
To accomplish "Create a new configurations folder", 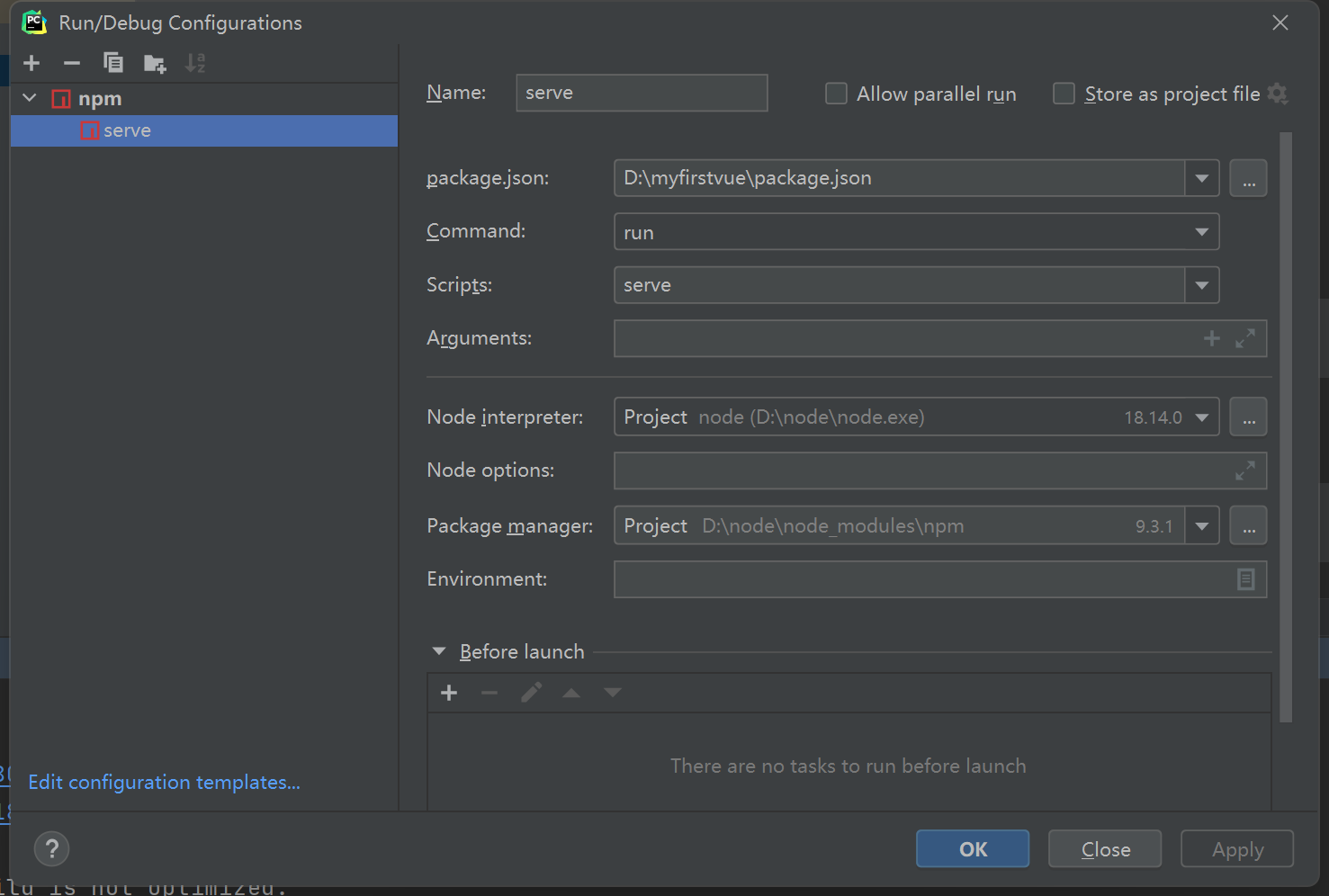I will (x=155, y=63).
